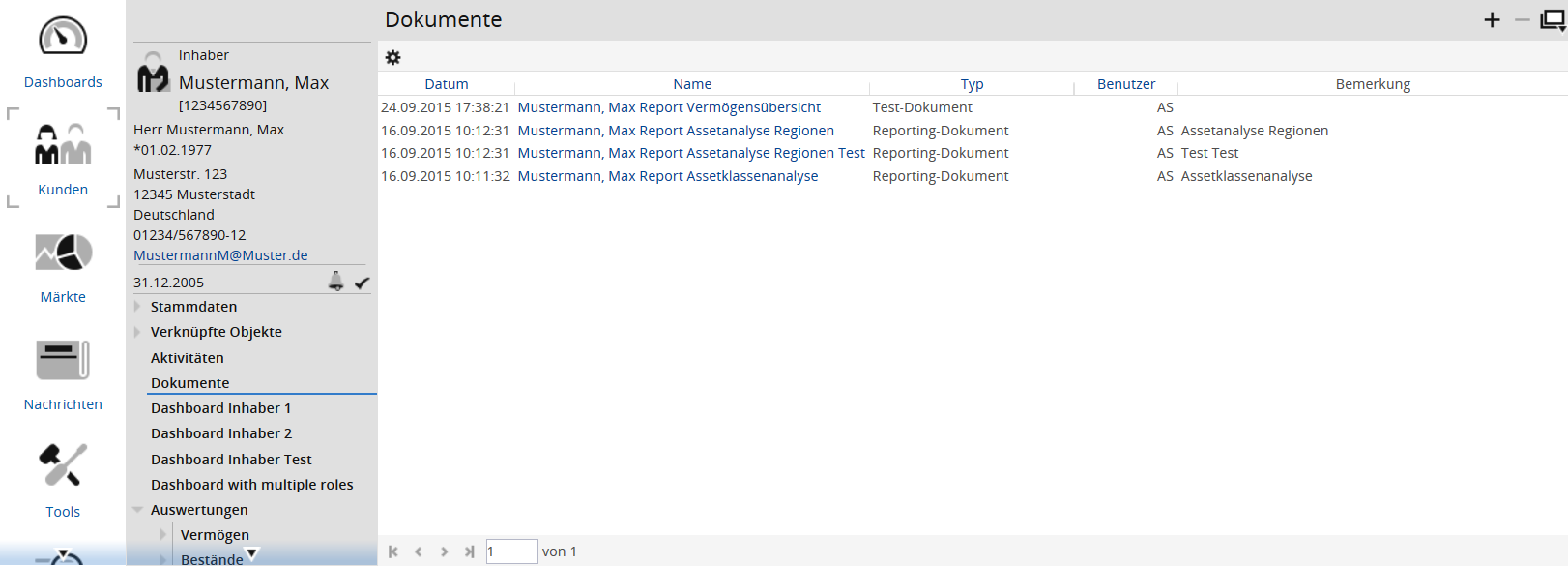Select Dashboard Inhaber 1 menu entry

pos(220,408)
